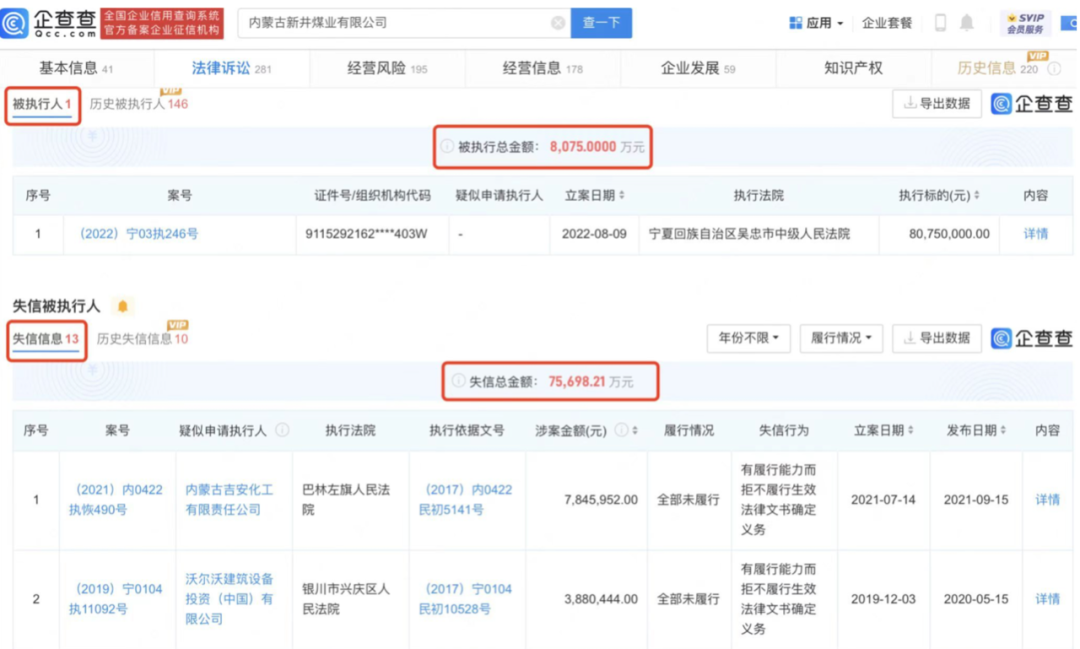Open notifications via the header bell icon
This screenshot has height=649, width=1080.
(x=967, y=23)
